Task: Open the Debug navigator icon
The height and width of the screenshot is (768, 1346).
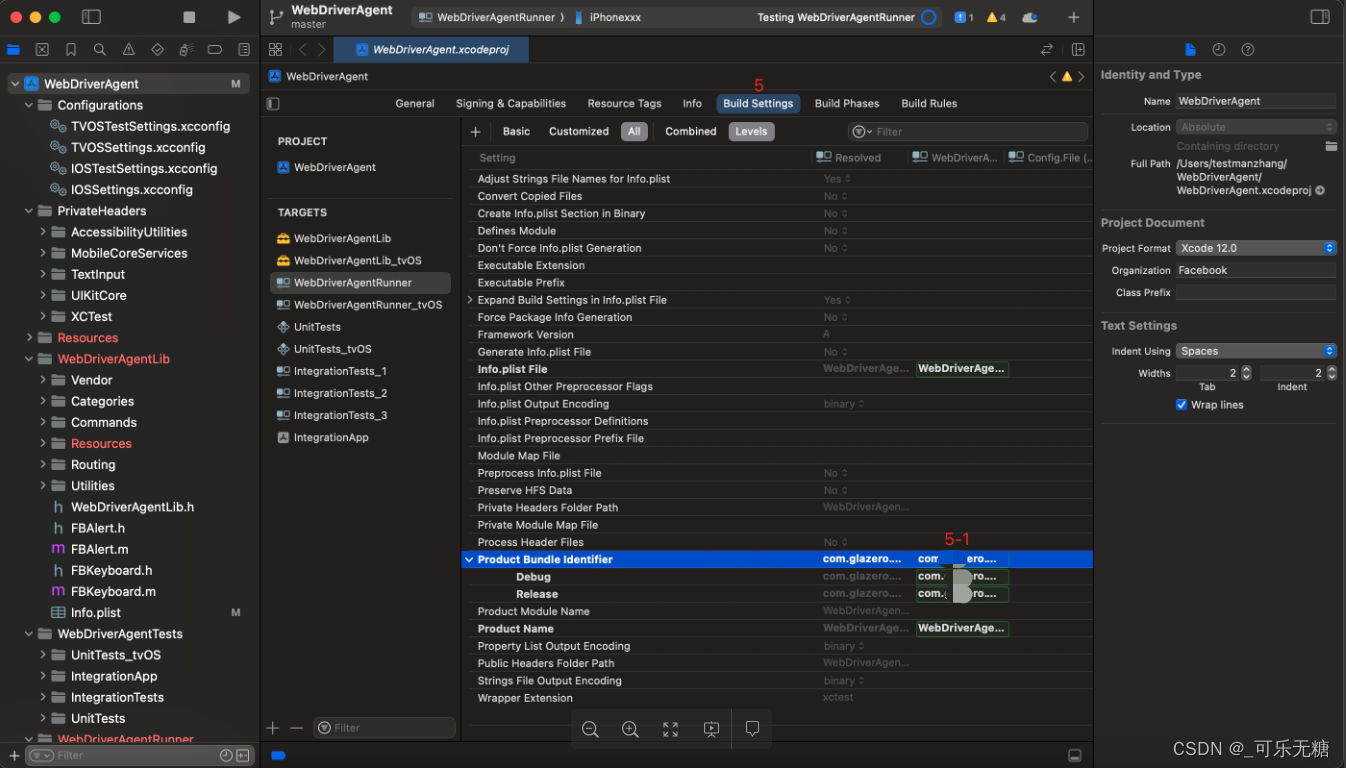Action: pos(187,49)
